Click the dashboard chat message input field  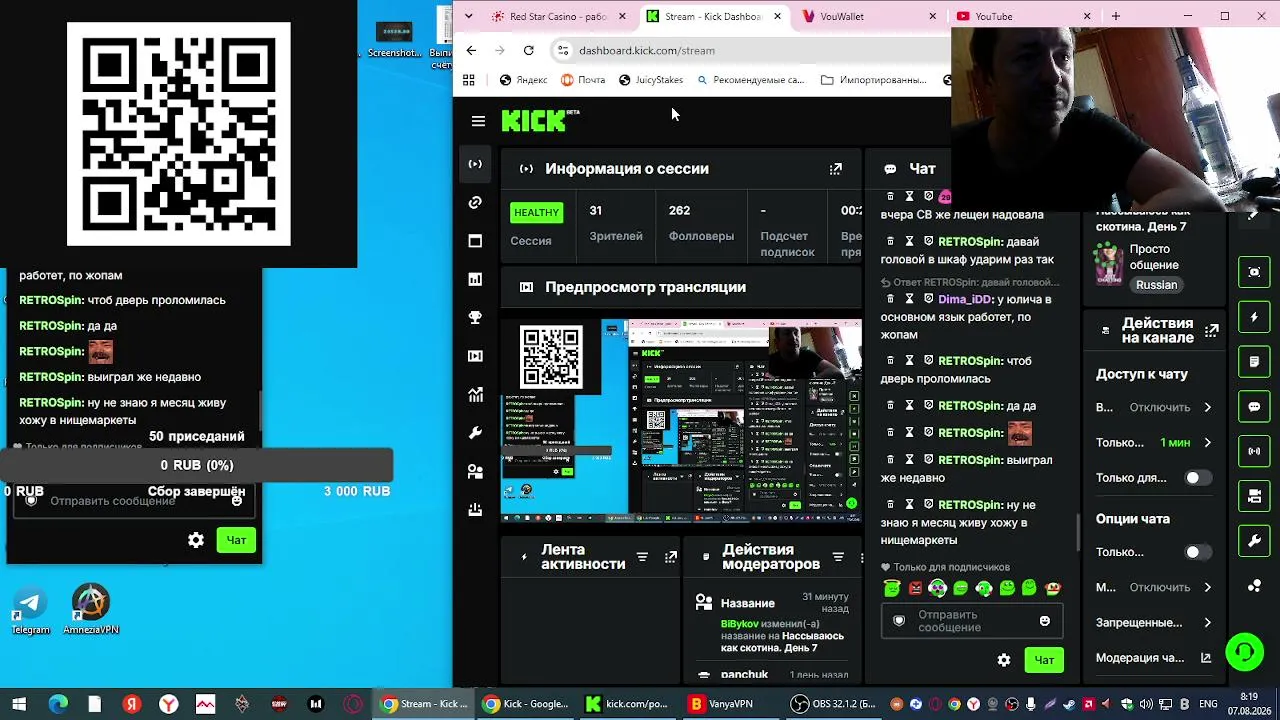[x=971, y=621]
